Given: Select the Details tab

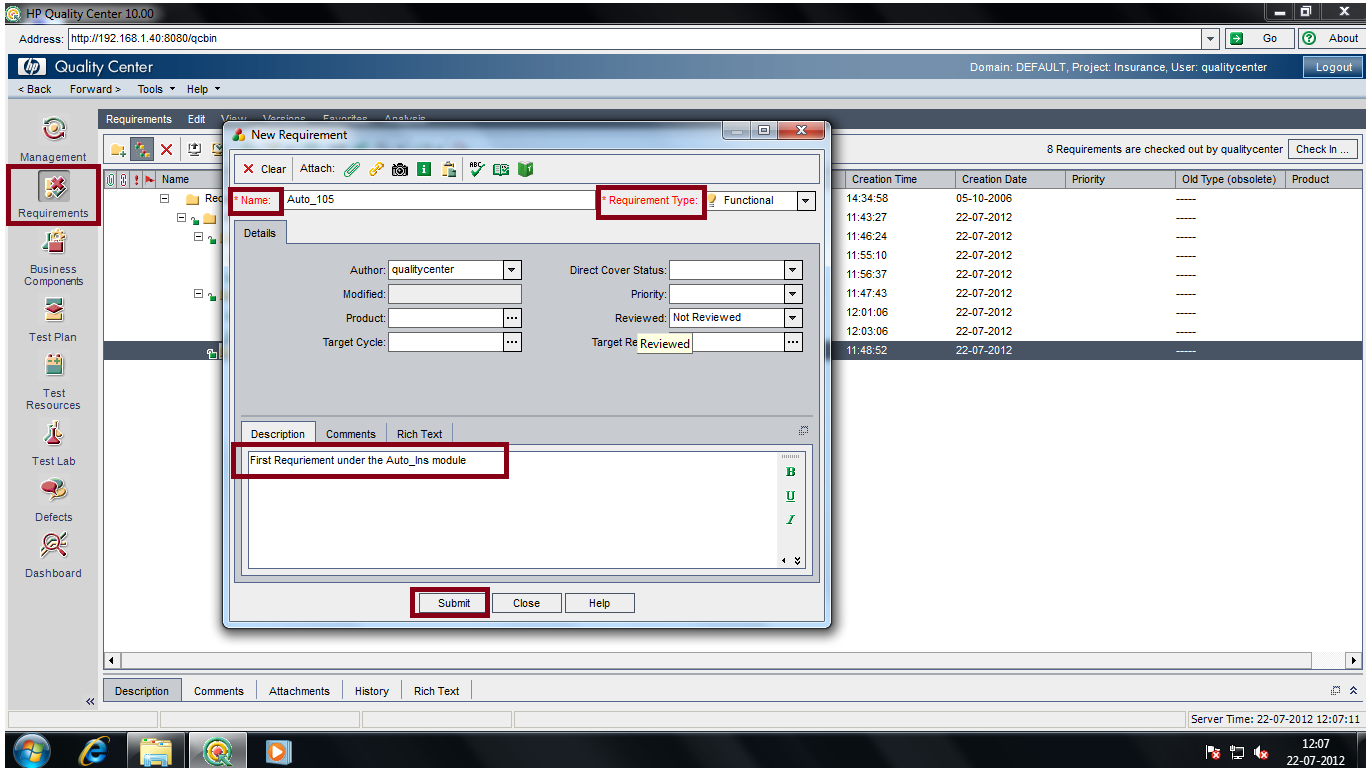Looking at the screenshot, I should (260, 232).
